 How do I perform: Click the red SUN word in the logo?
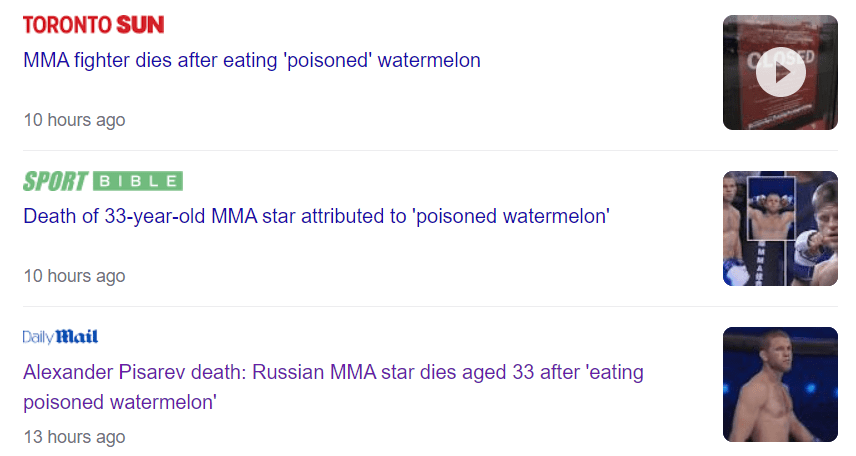[x=140, y=25]
